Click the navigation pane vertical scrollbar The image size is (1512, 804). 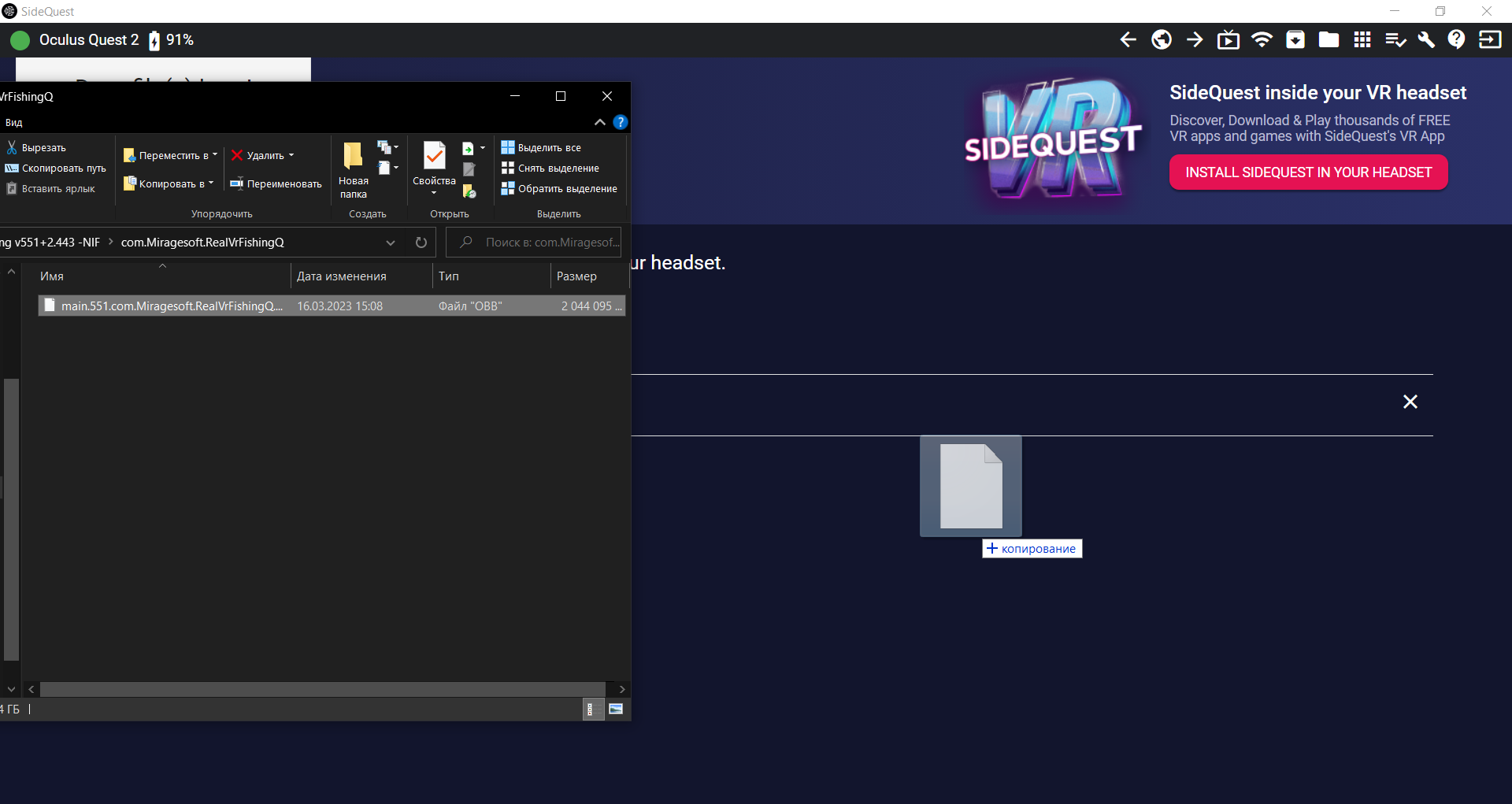(11, 519)
